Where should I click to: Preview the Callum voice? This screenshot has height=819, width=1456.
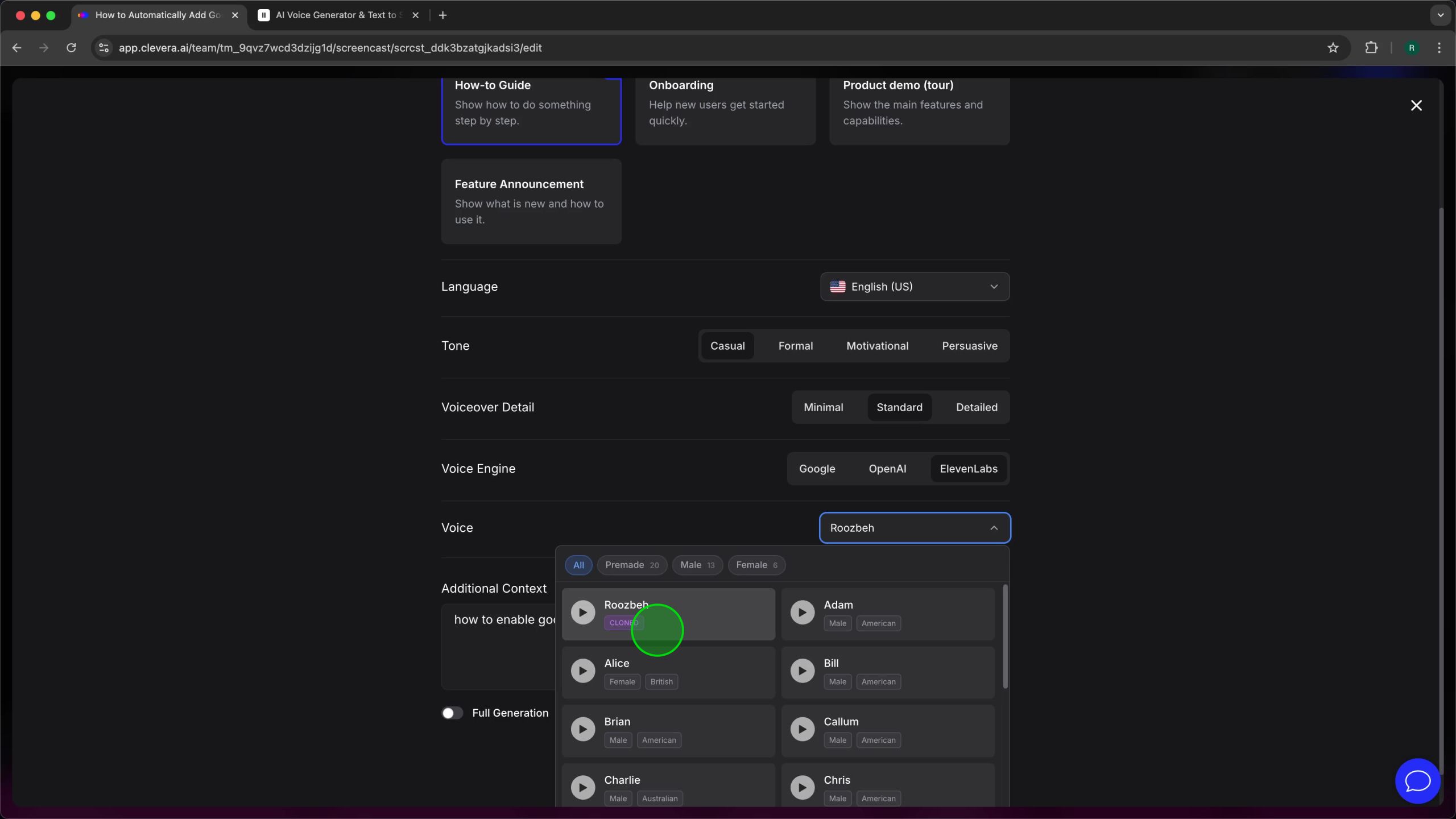[x=802, y=729]
